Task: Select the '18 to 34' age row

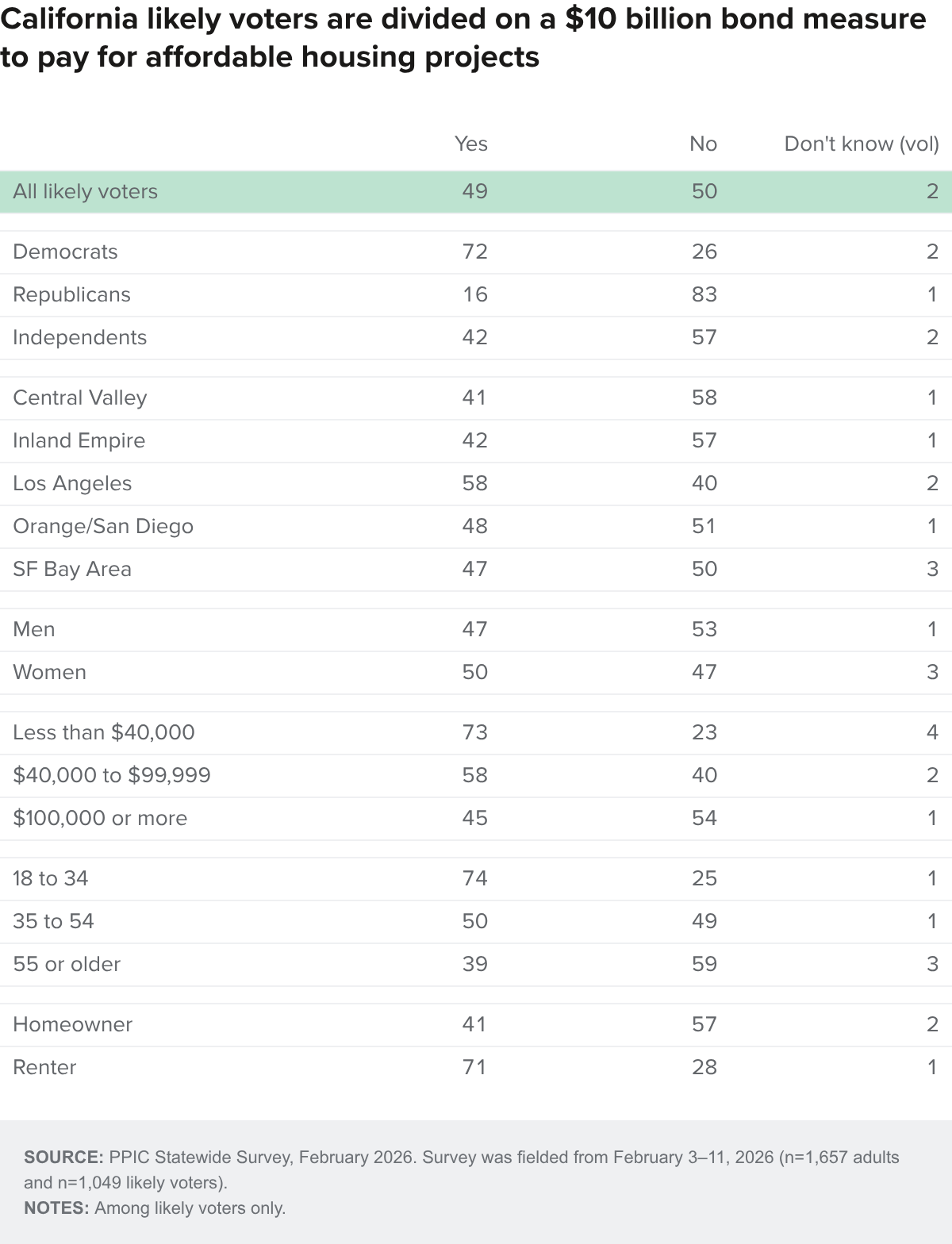Action: click(476, 878)
